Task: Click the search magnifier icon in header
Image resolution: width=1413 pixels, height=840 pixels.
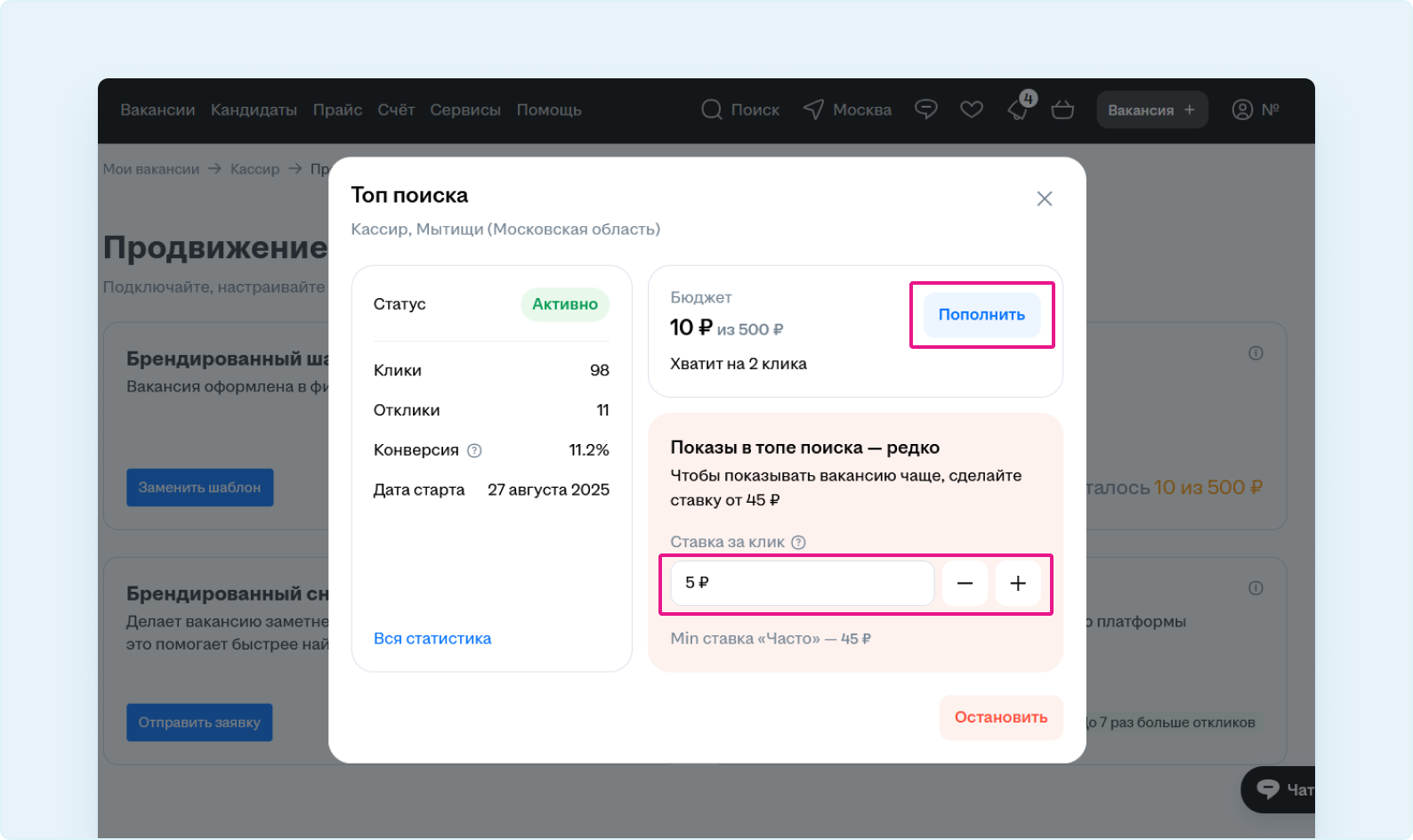Action: [x=711, y=109]
